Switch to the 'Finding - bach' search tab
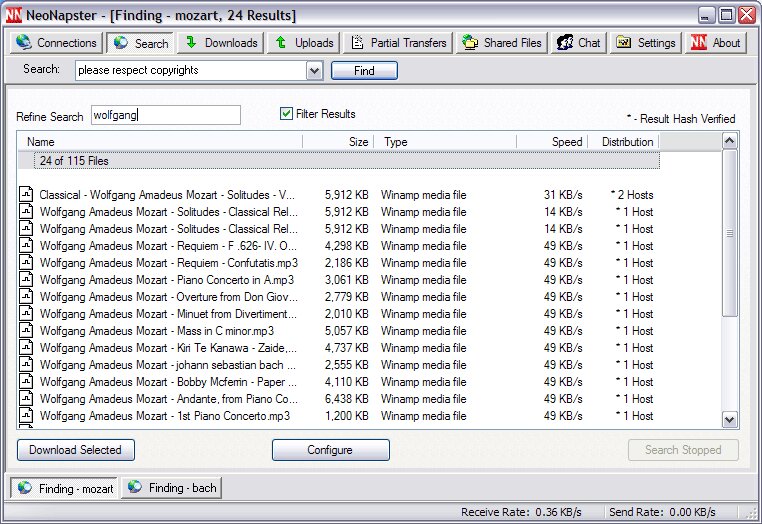762x524 pixels. click(x=172, y=488)
